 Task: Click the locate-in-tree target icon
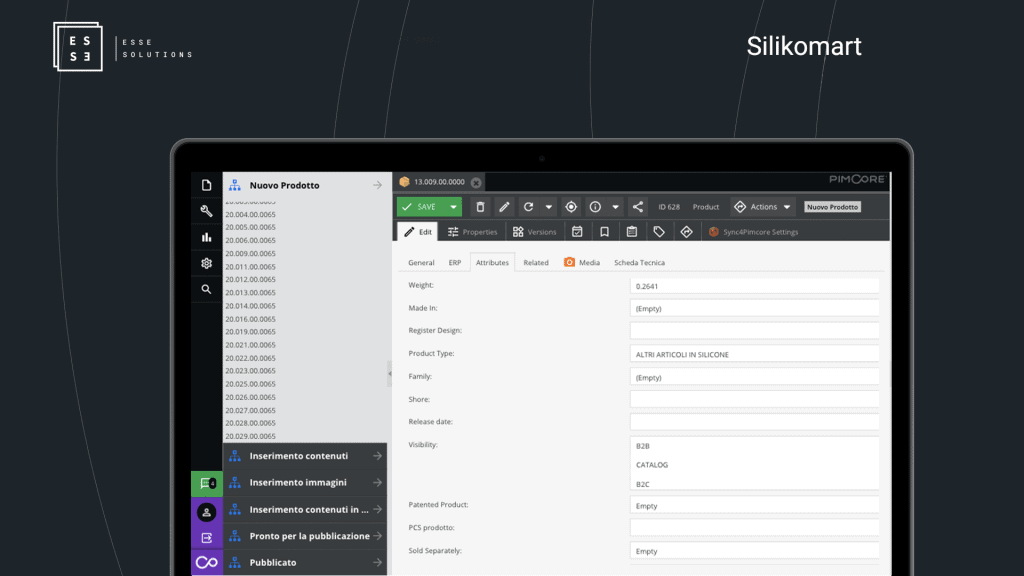pos(571,207)
